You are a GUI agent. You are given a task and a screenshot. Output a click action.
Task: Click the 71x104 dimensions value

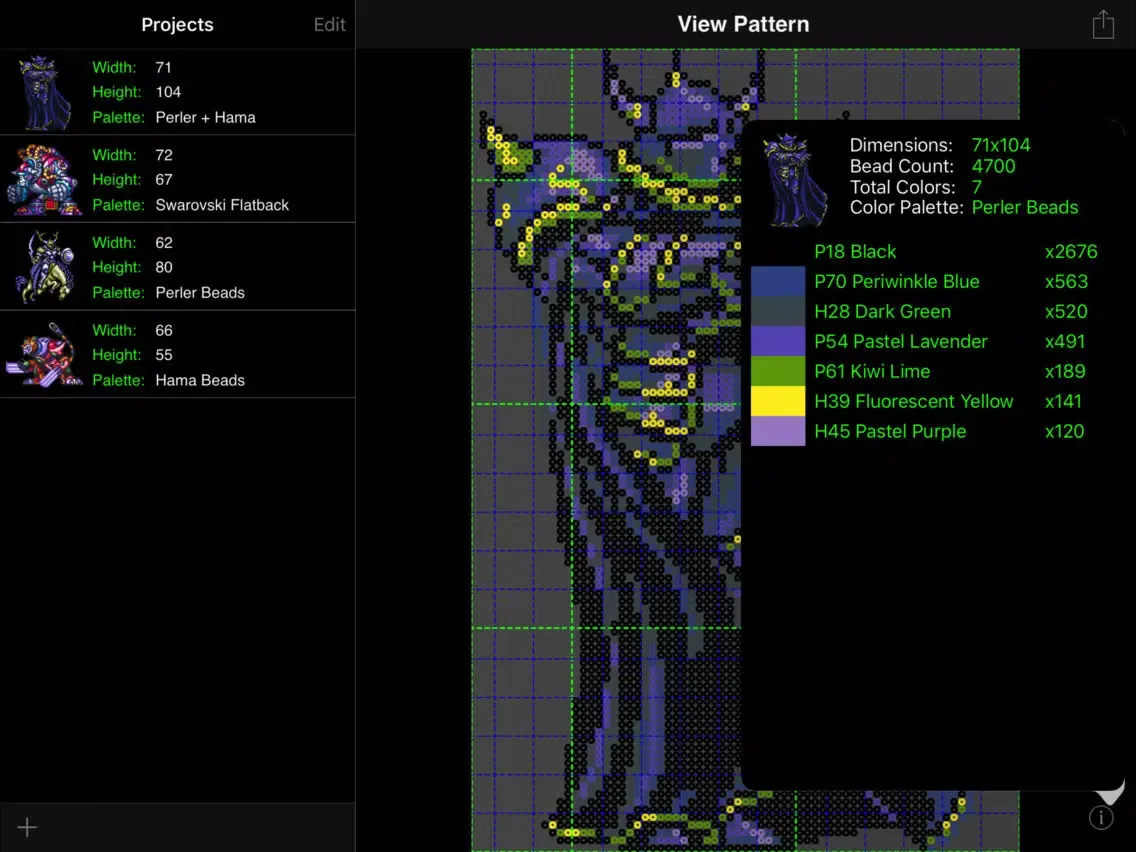point(1001,145)
